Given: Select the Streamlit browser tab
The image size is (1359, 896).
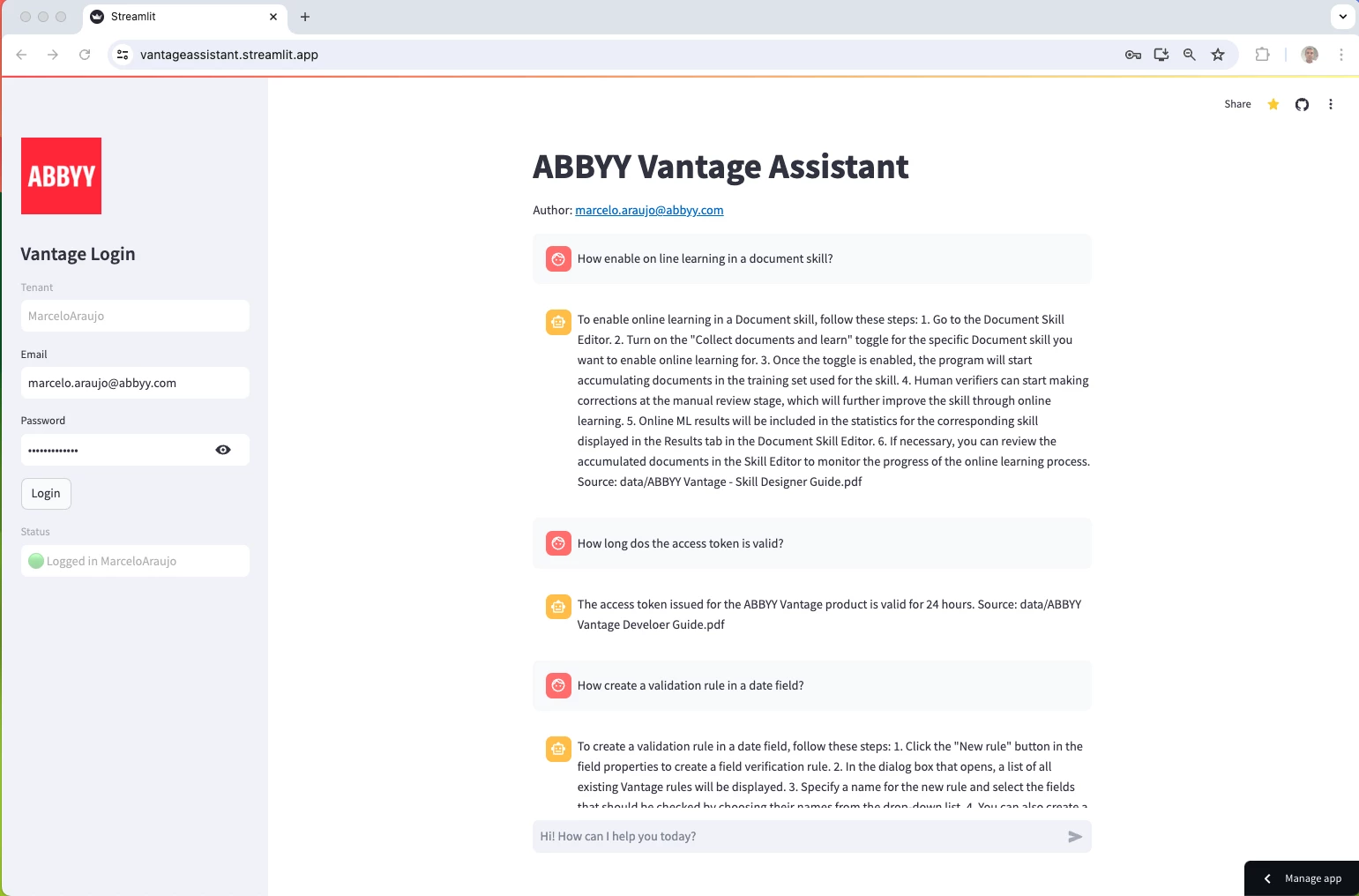Looking at the screenshot, I should [184, 17].
